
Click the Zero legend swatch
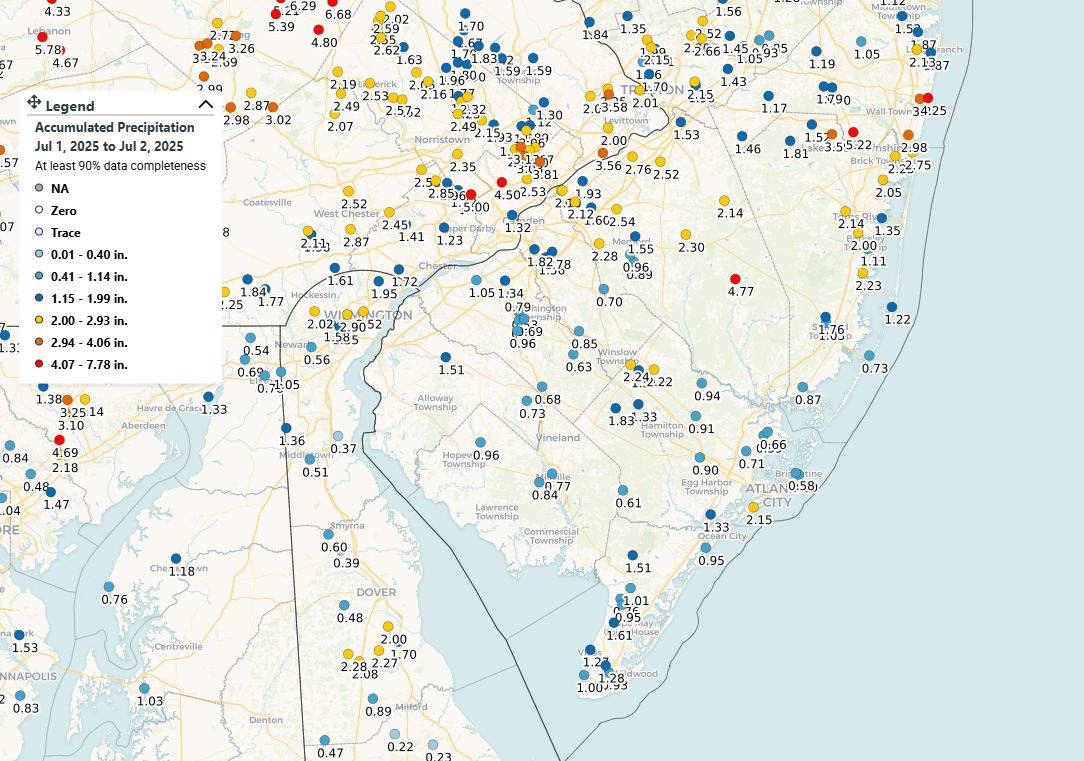[x=39, y=210]
